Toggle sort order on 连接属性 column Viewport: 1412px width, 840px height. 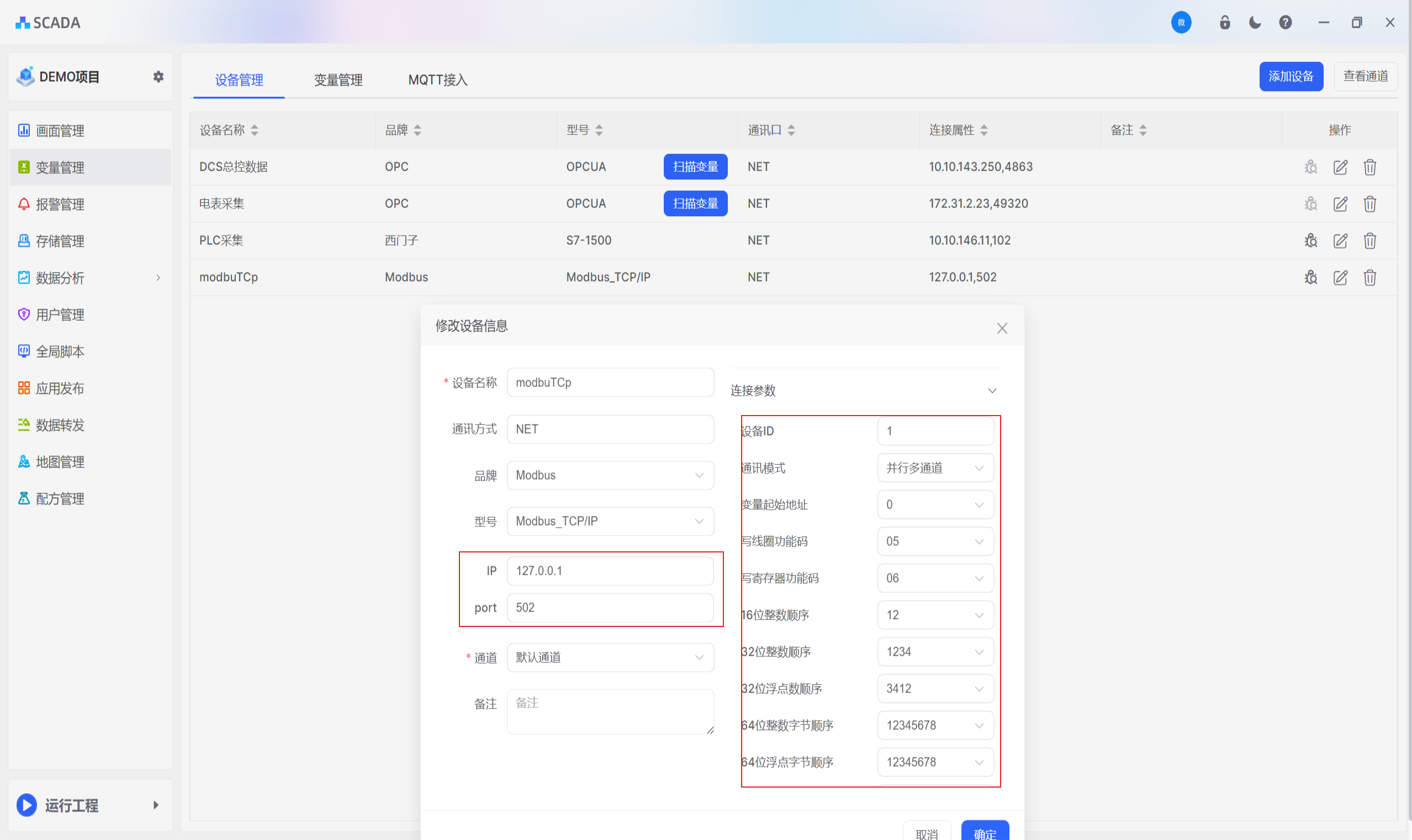pyautogui.click(x=984, y=130)
